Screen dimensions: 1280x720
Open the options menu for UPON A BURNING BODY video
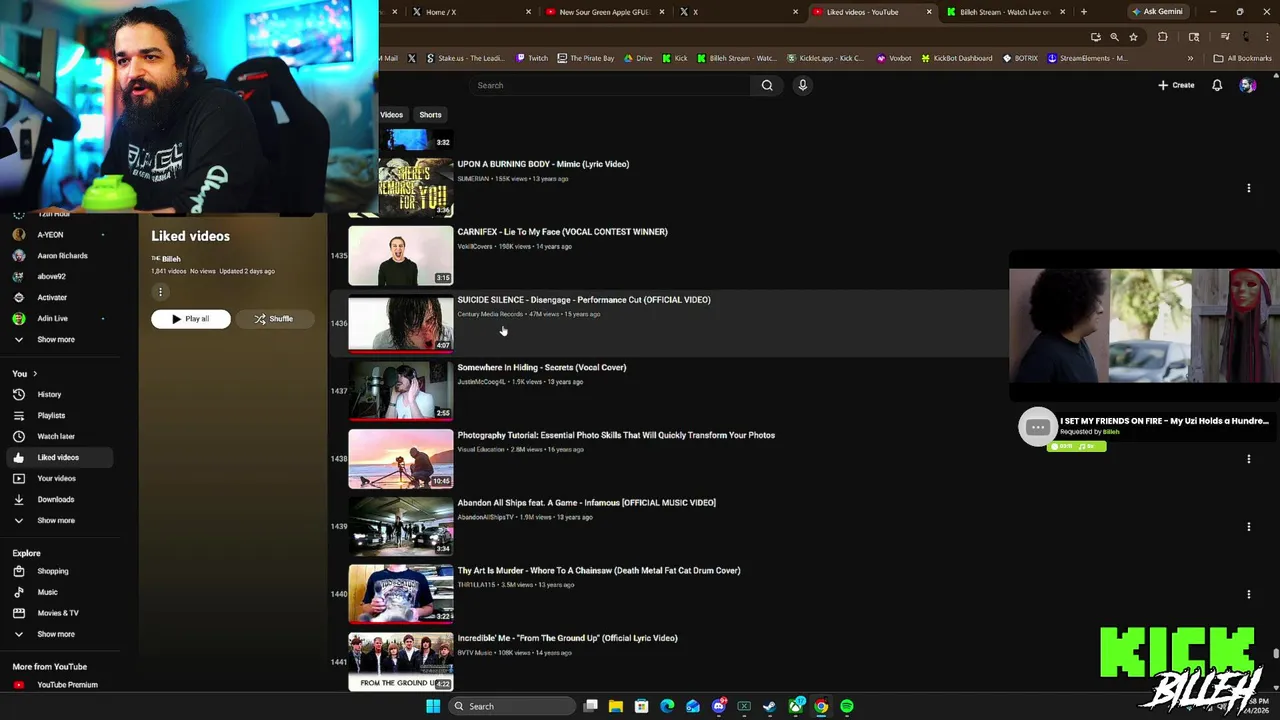[1248, 188]
